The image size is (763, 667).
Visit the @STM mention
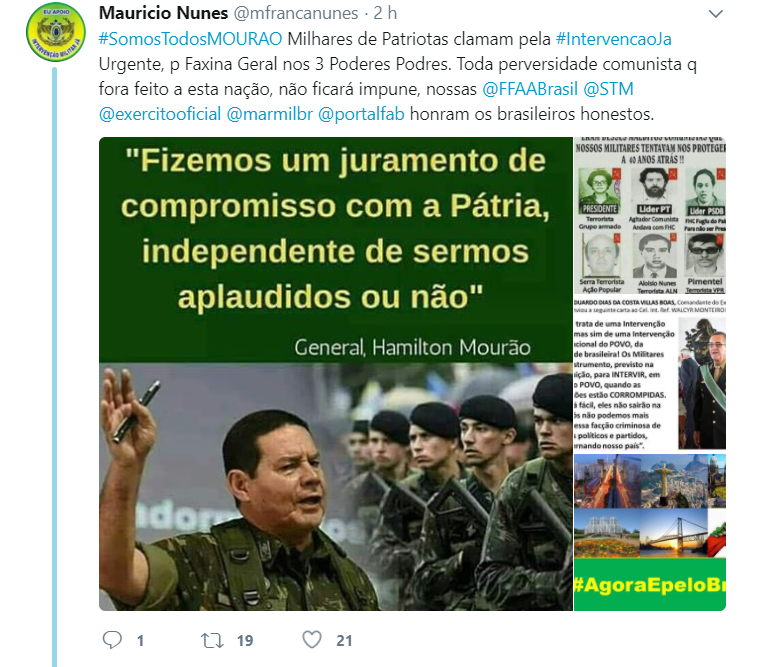tap(608, 89)
